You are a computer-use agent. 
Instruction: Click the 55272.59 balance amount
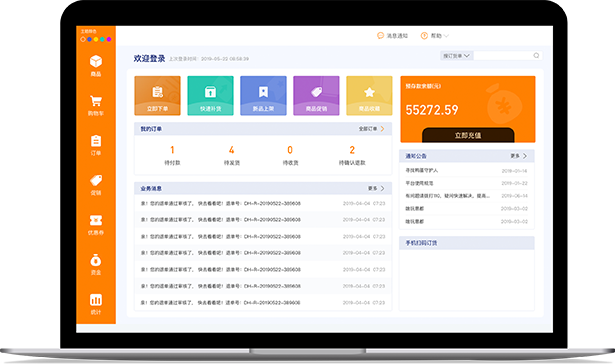[x=431, y=110]
